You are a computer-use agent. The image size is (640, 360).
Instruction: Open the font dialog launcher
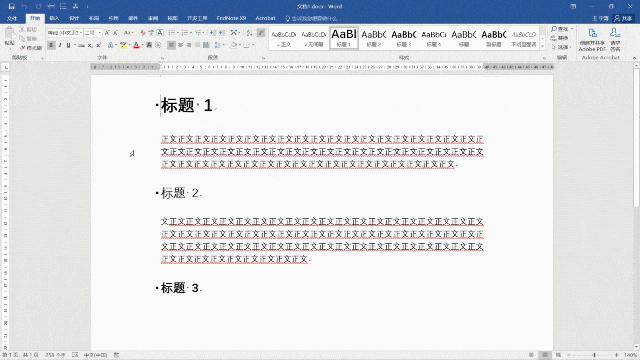(162, 58)
